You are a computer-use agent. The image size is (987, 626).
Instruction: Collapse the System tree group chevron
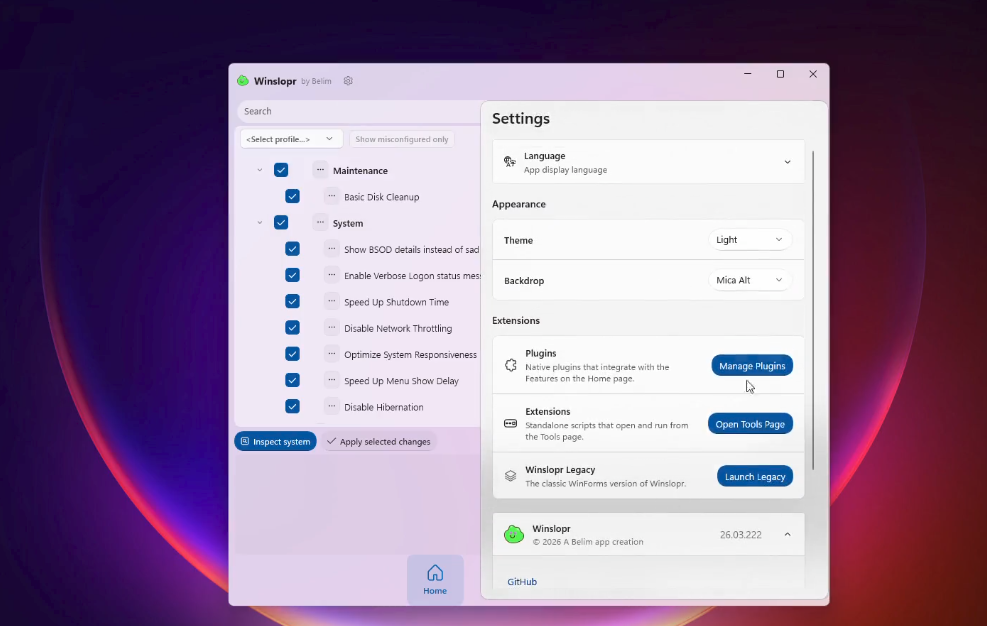[260, 223]
